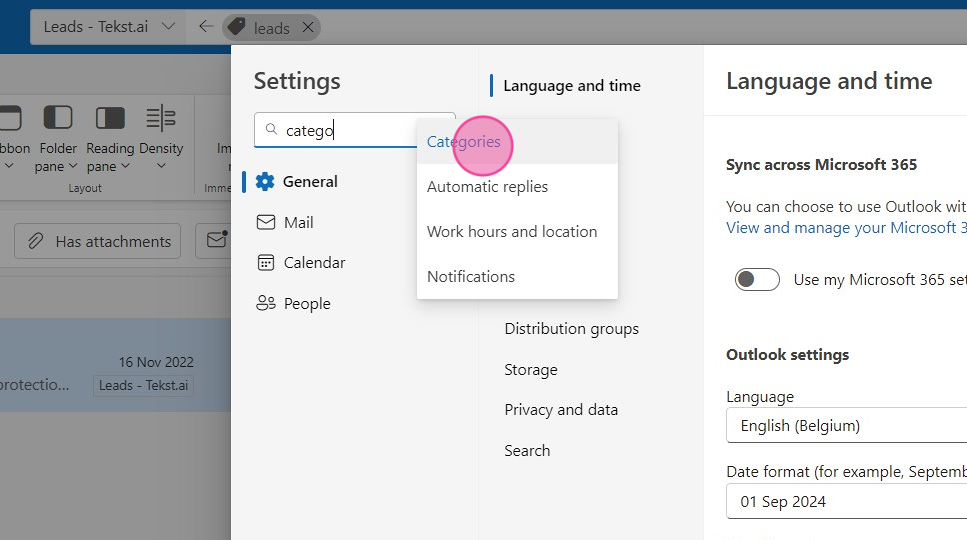Open the Date format dropdown showing 01 Sep 2024
Viewport: 967px width, 540px height.
(846, 501)
